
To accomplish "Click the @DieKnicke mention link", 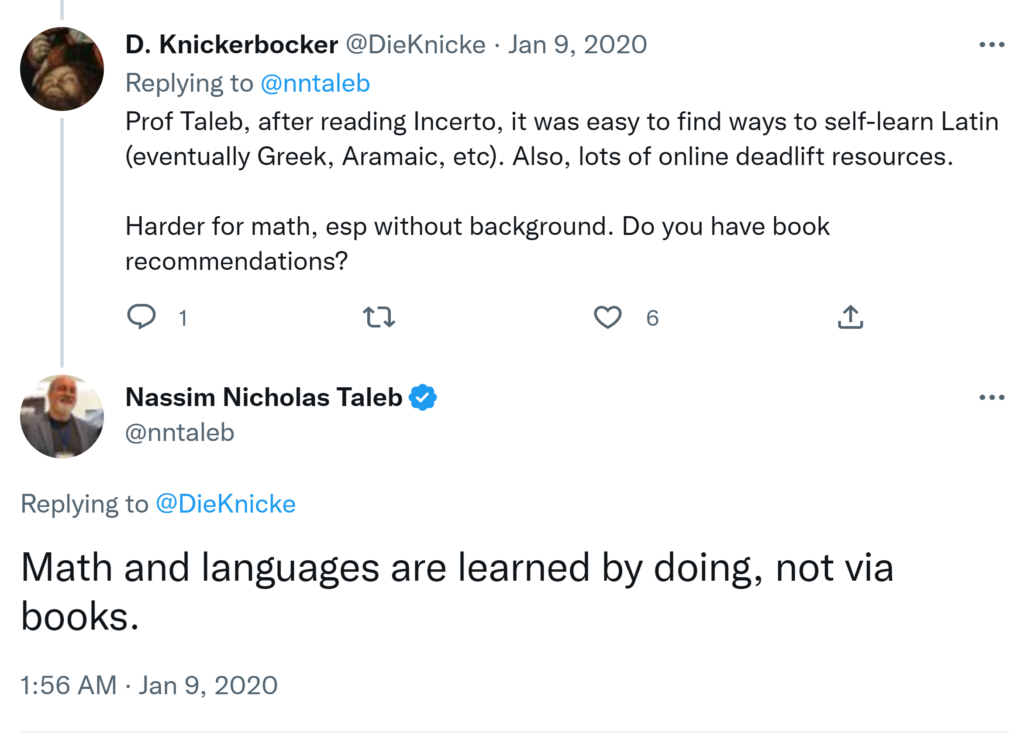I will [225, 504].
